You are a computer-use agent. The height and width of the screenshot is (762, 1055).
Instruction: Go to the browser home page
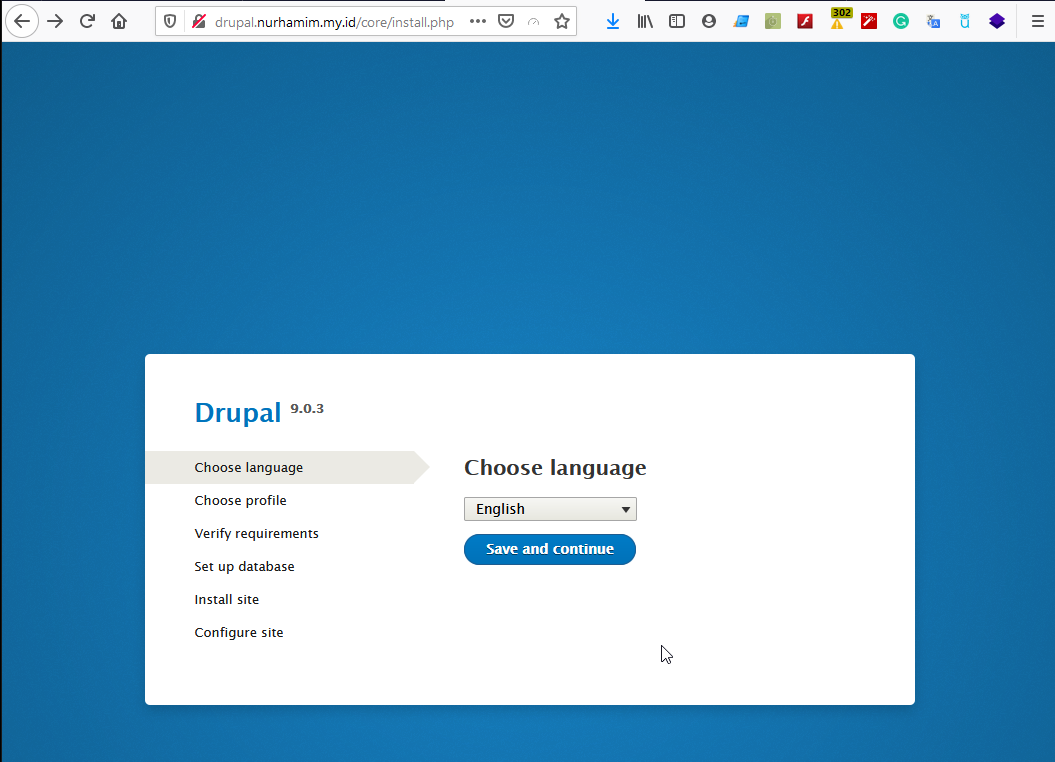click(119, 21)
